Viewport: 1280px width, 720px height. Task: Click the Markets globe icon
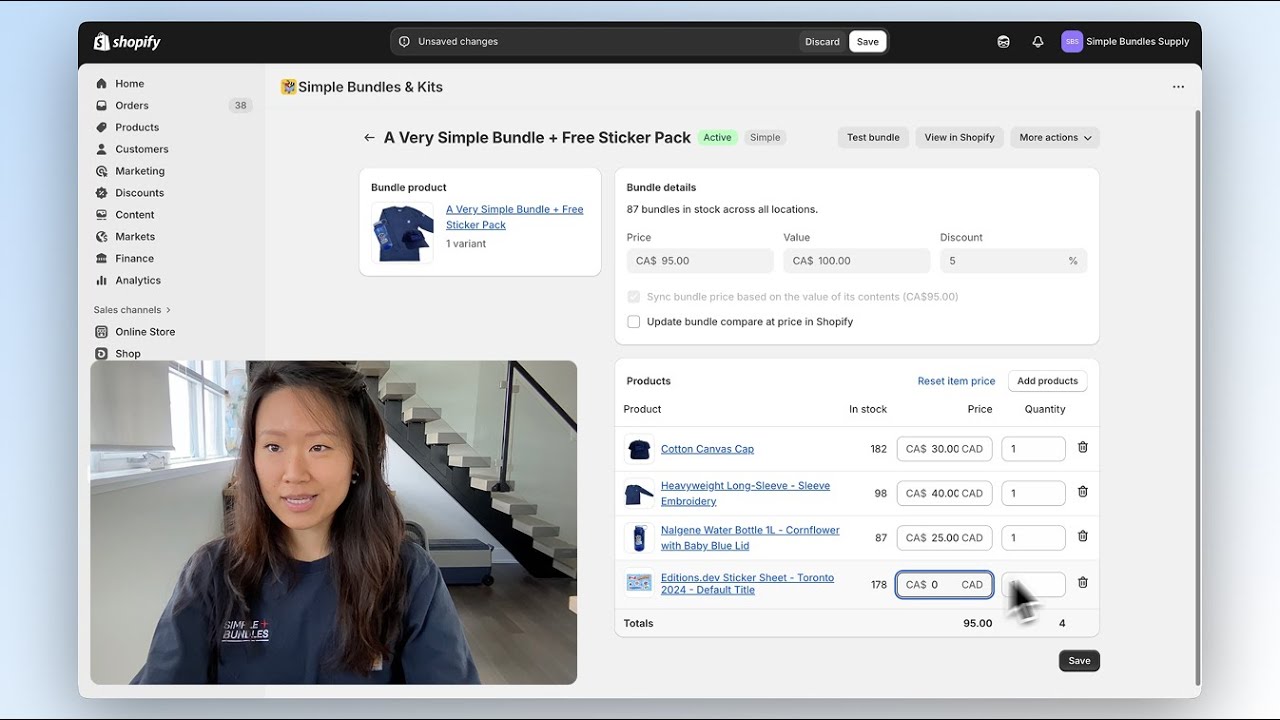[x=101, y=237]
